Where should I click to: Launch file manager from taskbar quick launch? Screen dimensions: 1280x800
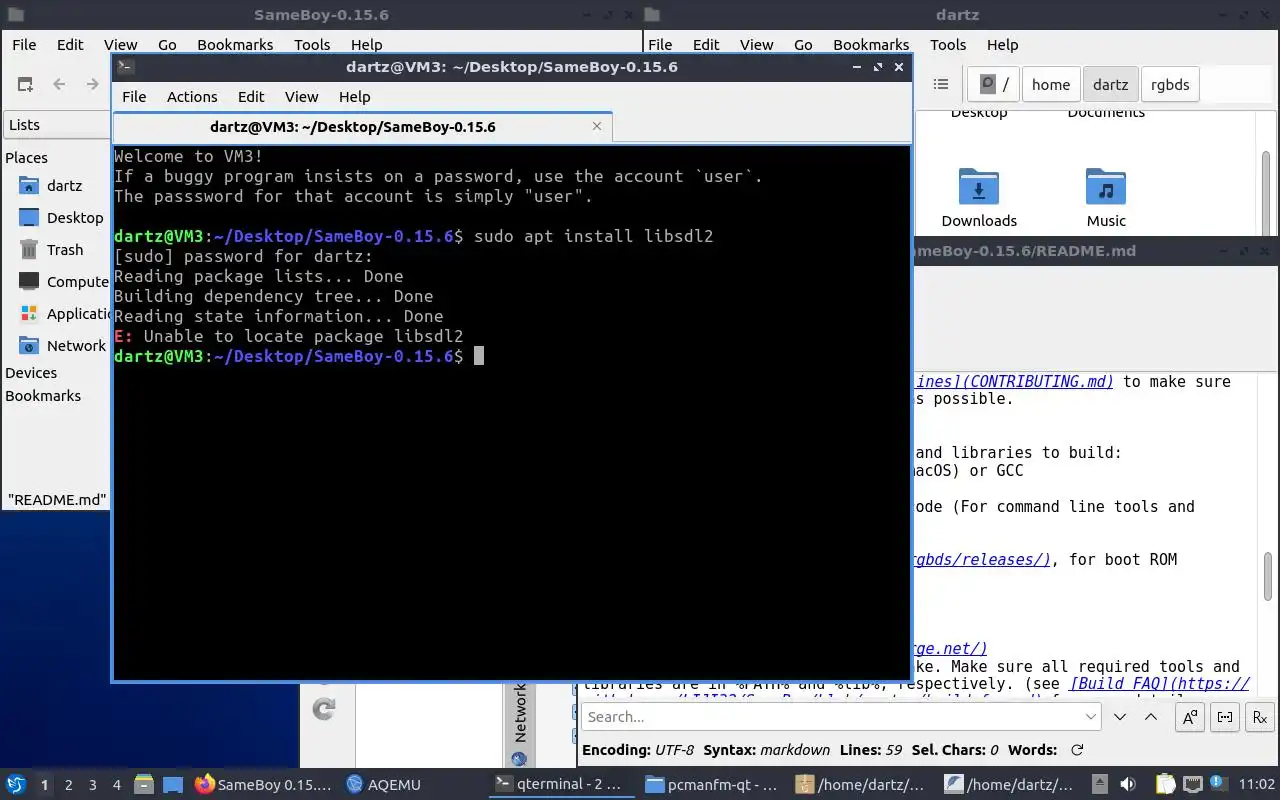[x=143, y=785]
